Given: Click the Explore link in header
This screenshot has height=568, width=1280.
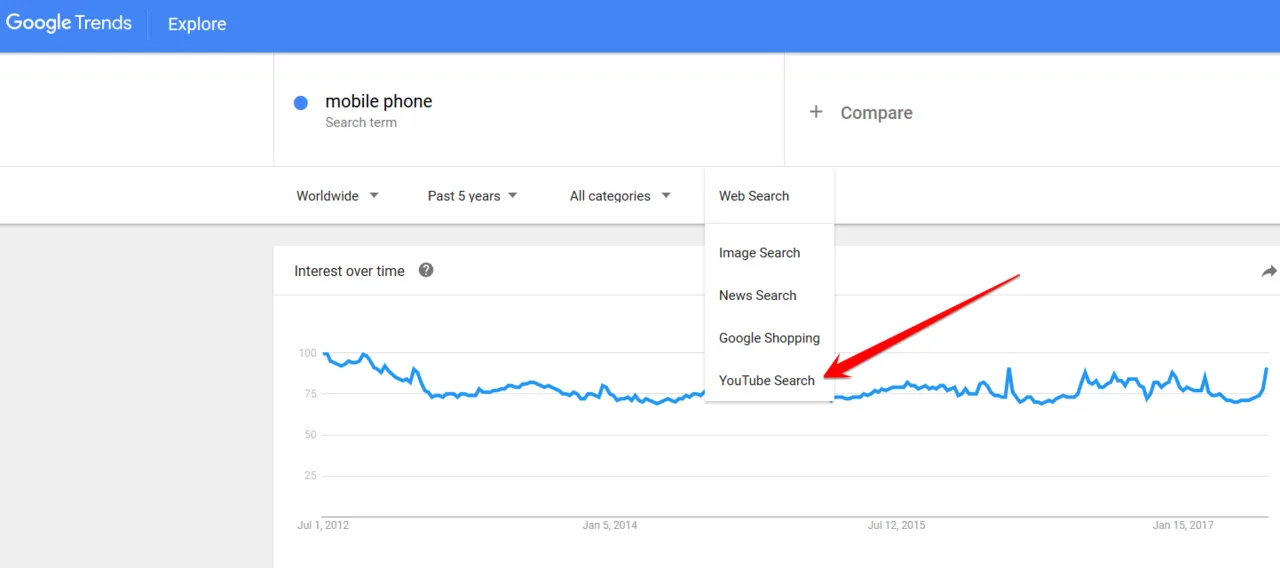Looking at the screenshot, I should point(197,24).
